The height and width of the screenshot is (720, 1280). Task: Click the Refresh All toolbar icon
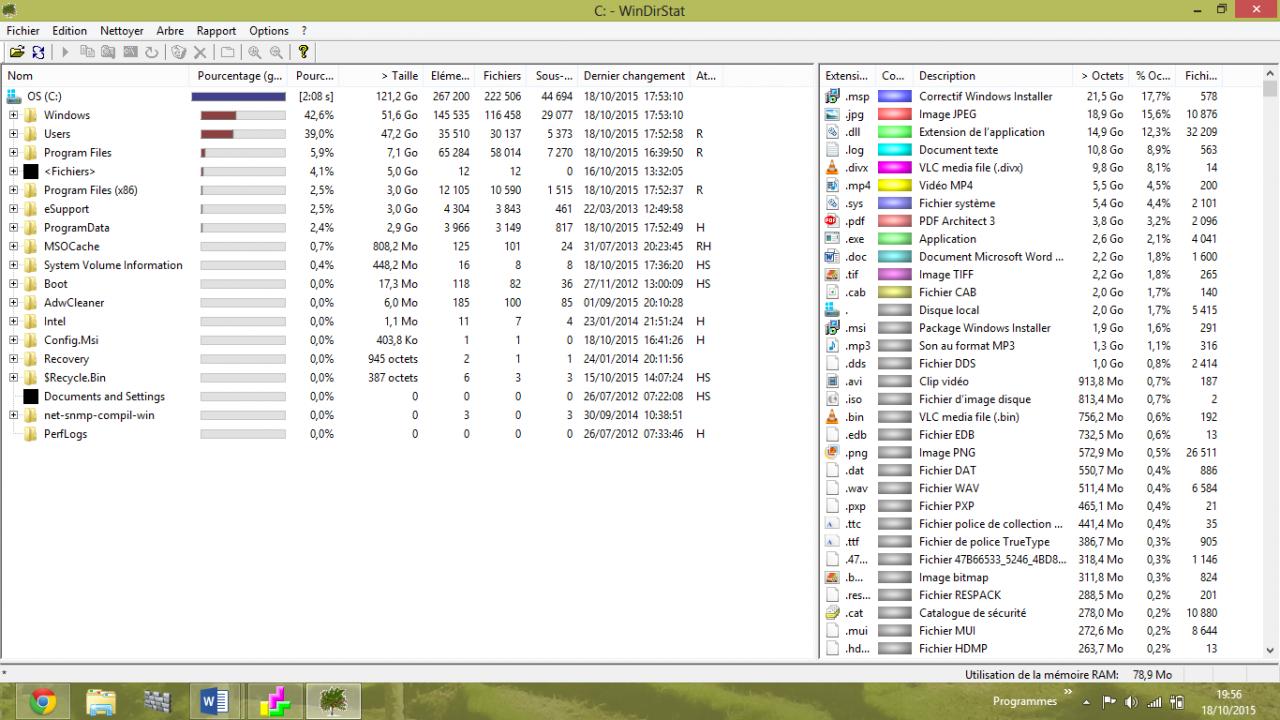coord(38,52)
